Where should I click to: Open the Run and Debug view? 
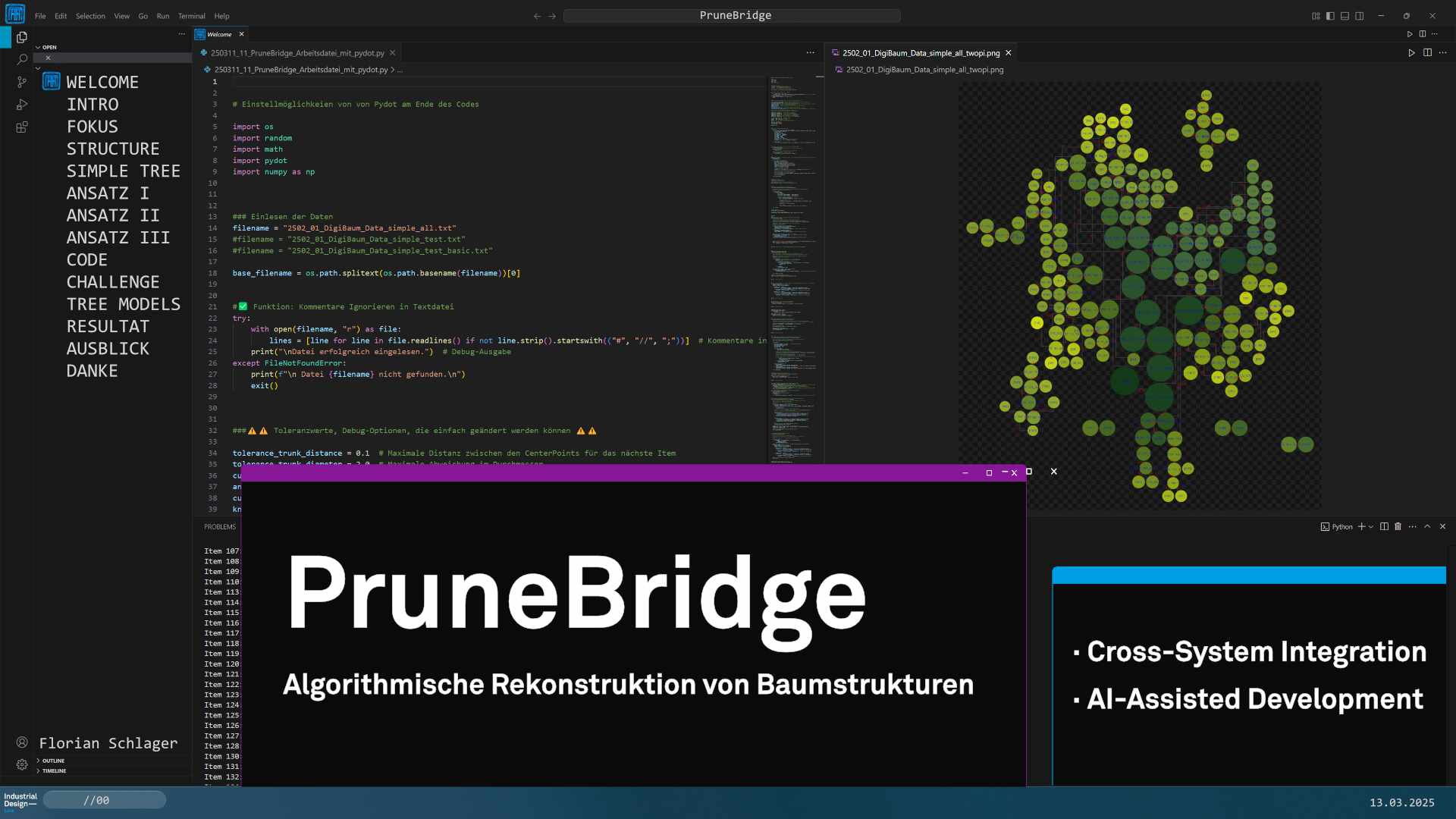22,105
